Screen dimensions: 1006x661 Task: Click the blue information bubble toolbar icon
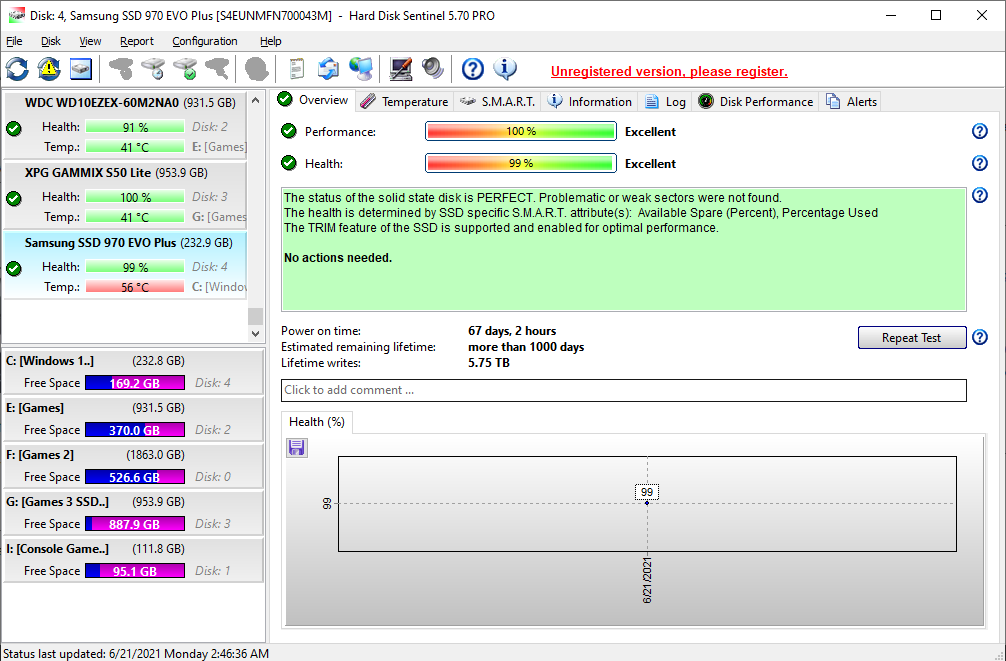click(x=505, y=69)
